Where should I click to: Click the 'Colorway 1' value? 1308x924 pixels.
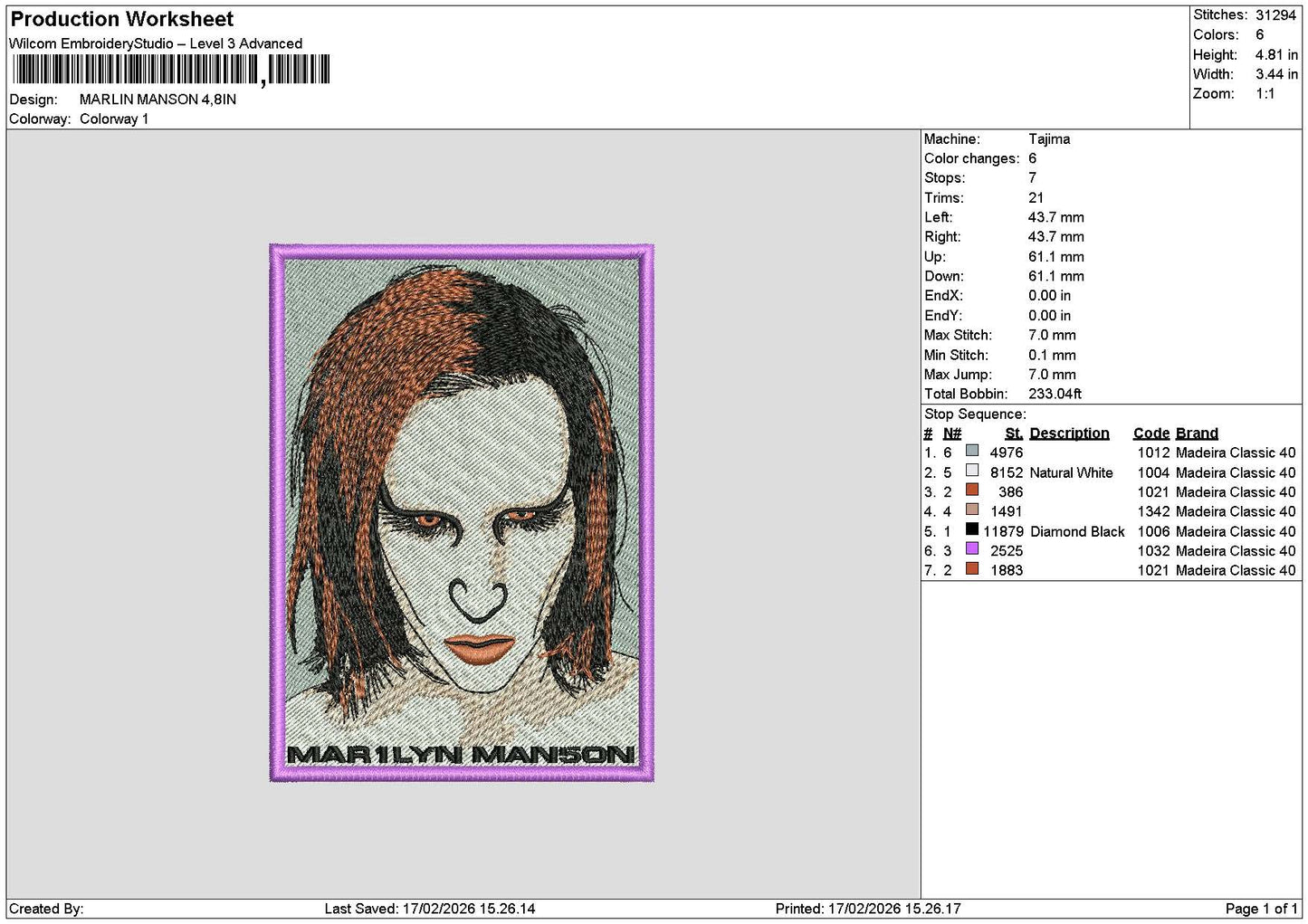pyautogui.click(x=114, y=119)
